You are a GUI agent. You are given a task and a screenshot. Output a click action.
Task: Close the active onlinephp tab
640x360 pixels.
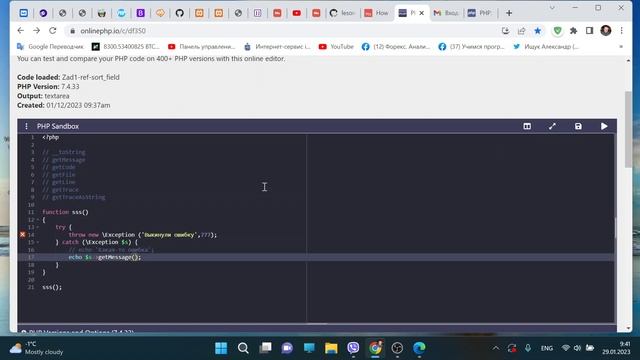pos(422,13)
